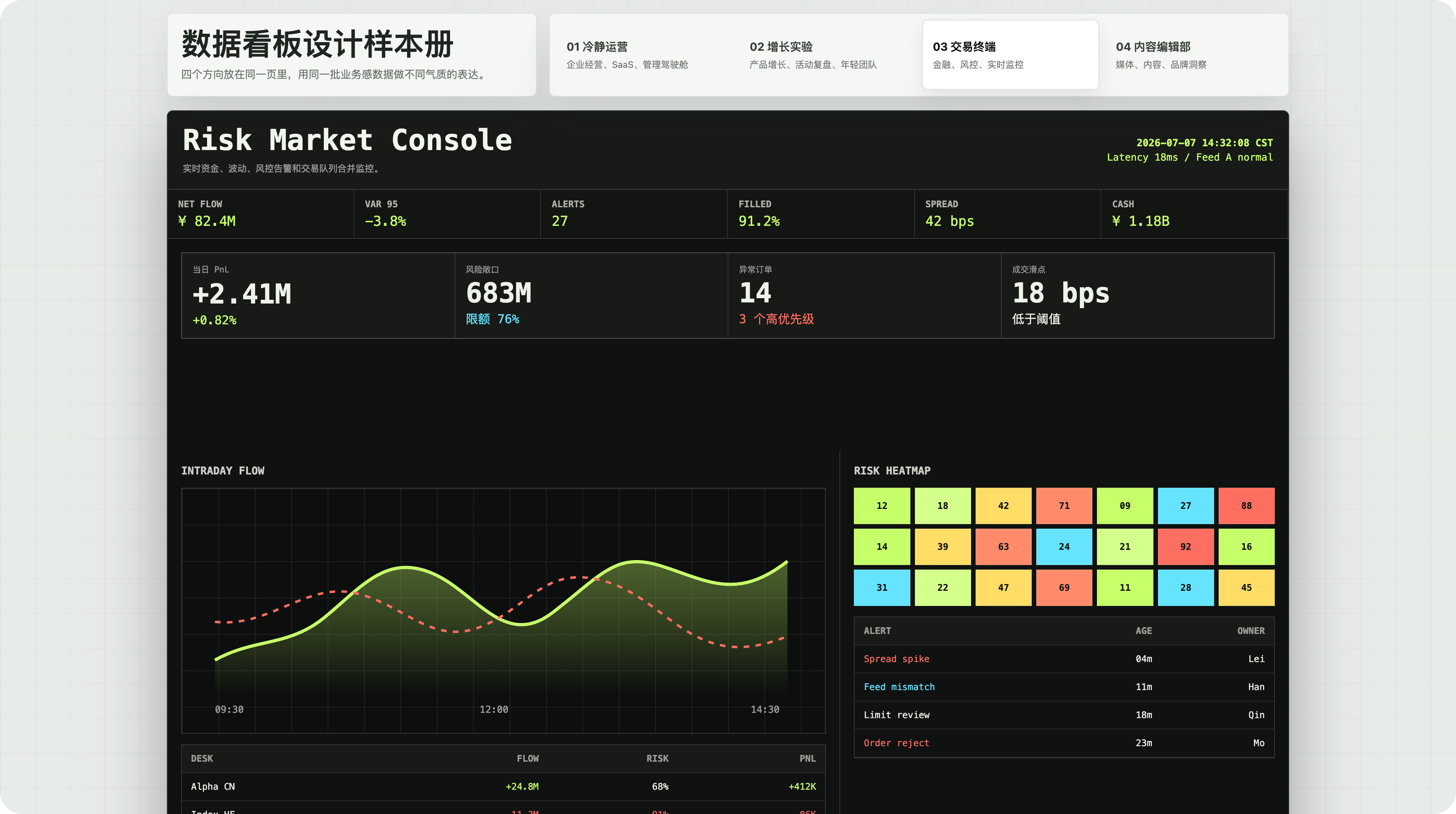Open the 当日 PnL +2.41M card
This screenshot has height=814, width=1456.
(x=318, y=296)
